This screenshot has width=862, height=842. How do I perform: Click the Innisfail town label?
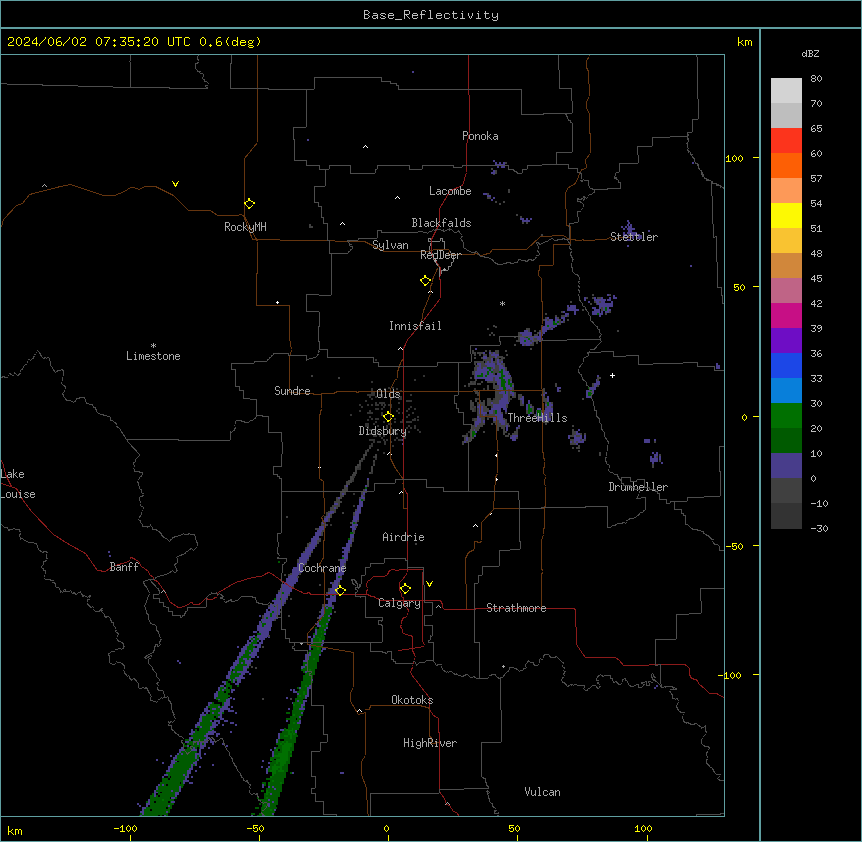click(415, 326)
